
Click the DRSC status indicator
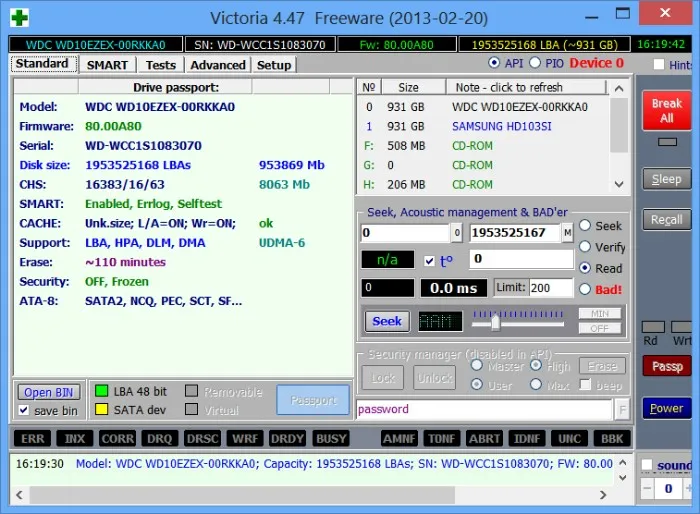[202, 439]
